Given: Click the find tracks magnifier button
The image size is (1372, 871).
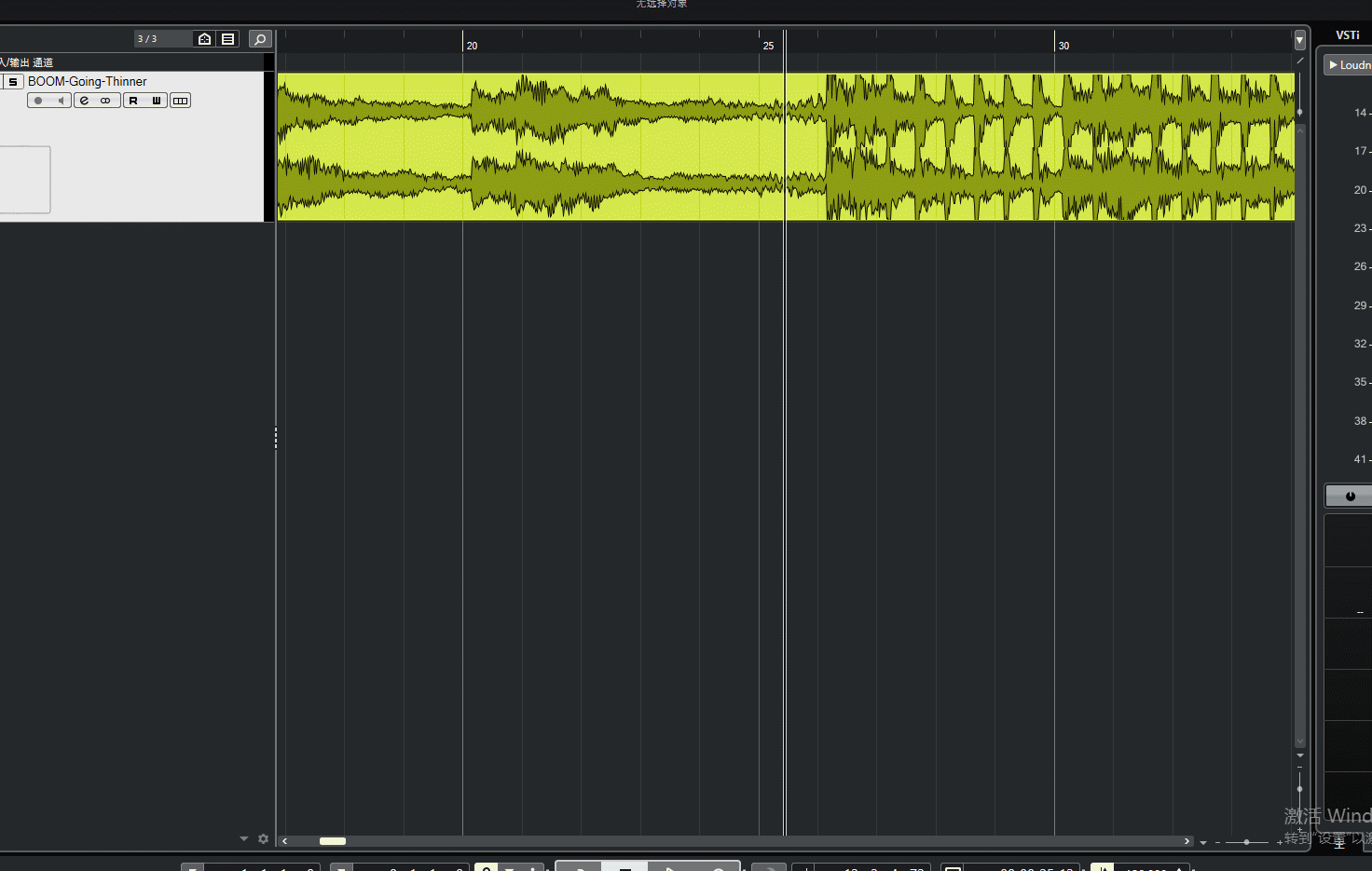Looking at the screenshot, I should tap(260, 39).
